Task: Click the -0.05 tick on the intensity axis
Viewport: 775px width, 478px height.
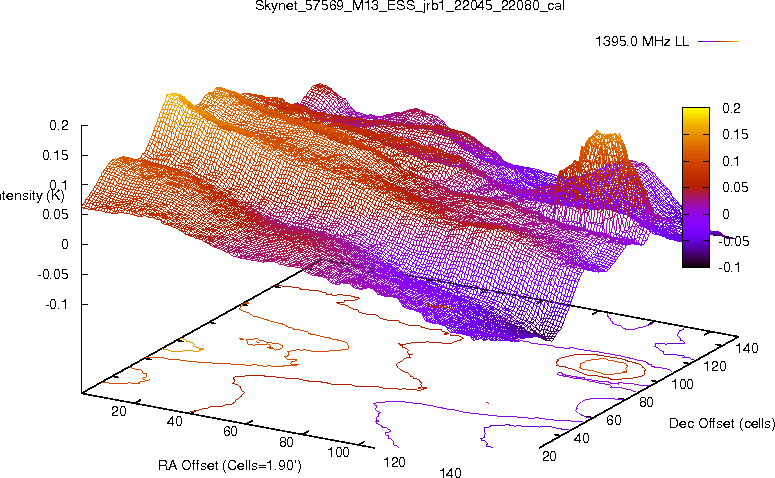Action: pyautogui.click(x=53, y=274)
